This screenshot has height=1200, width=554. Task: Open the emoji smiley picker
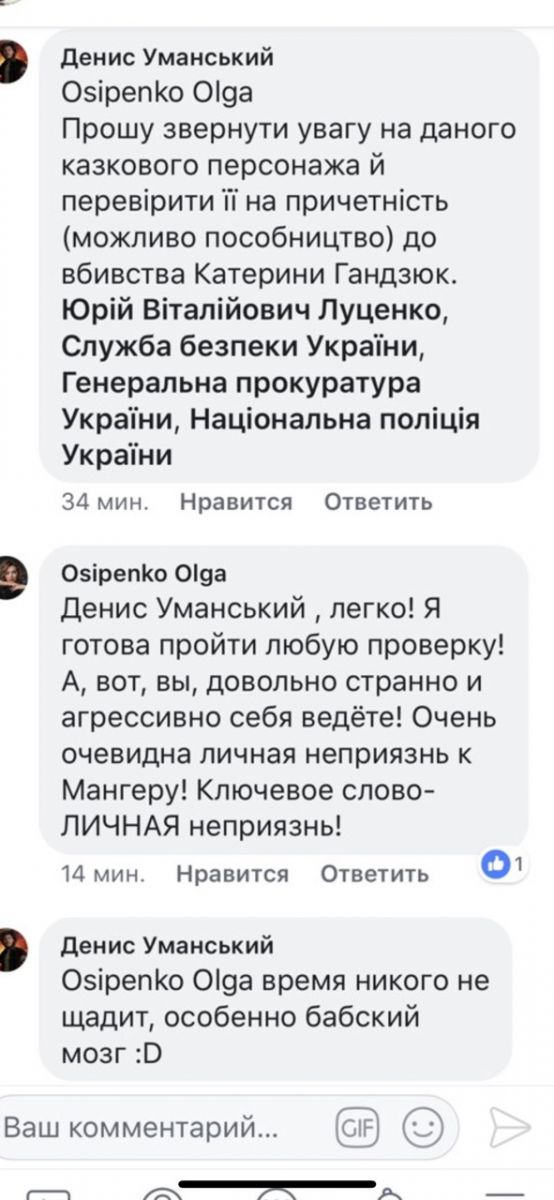[423, 1128]
